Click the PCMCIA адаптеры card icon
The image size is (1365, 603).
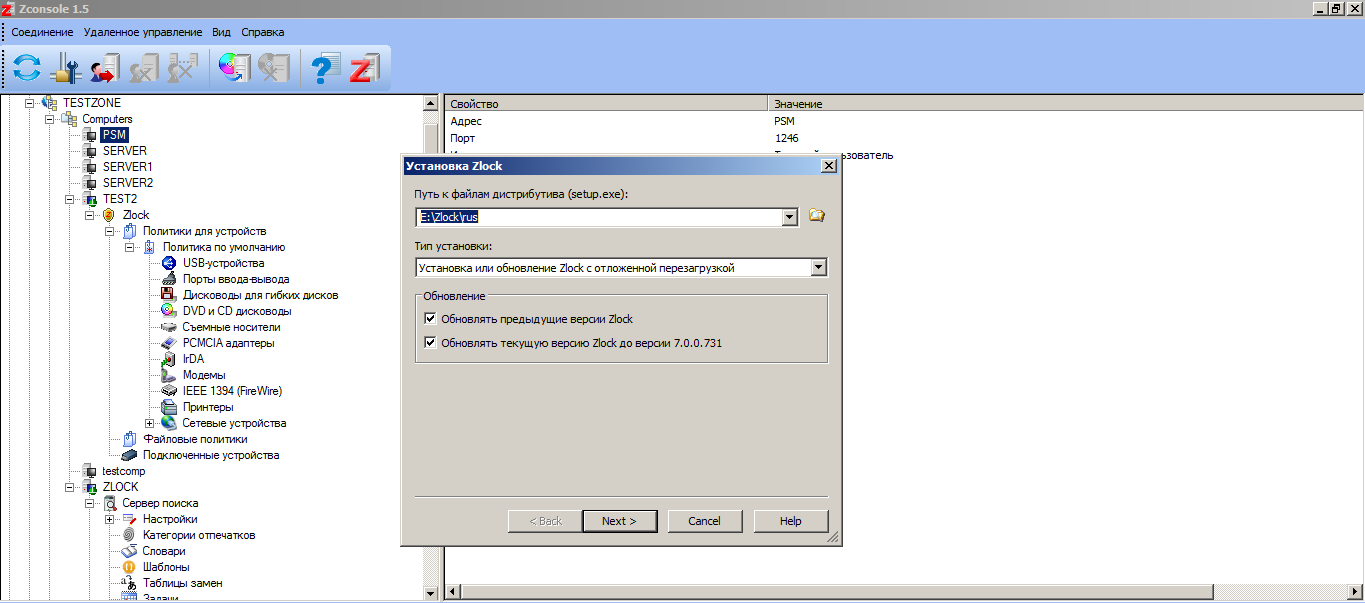[169, 343]
